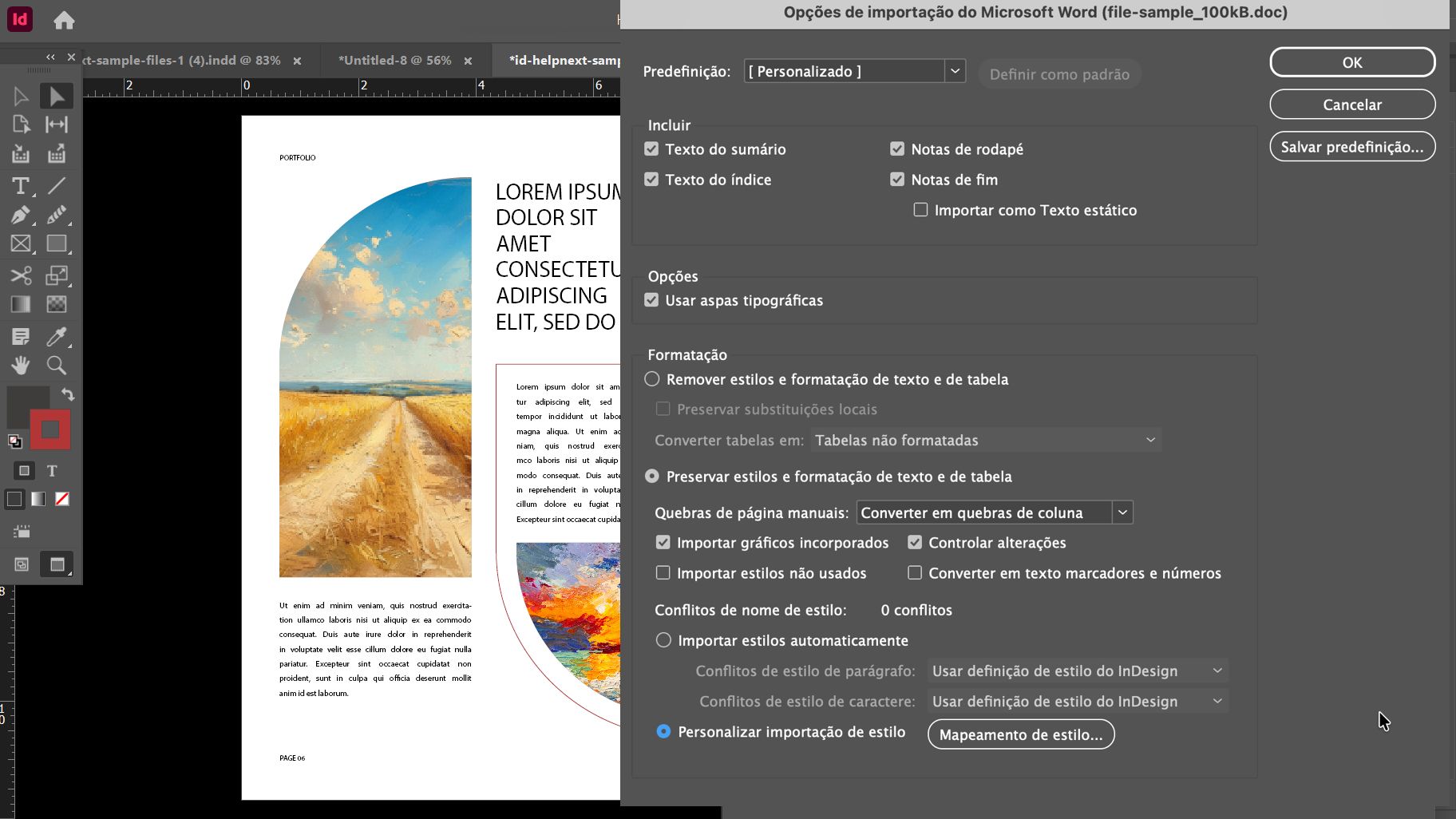Select the Direct Selection tool
Viewport: 1456px width, 819px height.
tap(57, 96)
